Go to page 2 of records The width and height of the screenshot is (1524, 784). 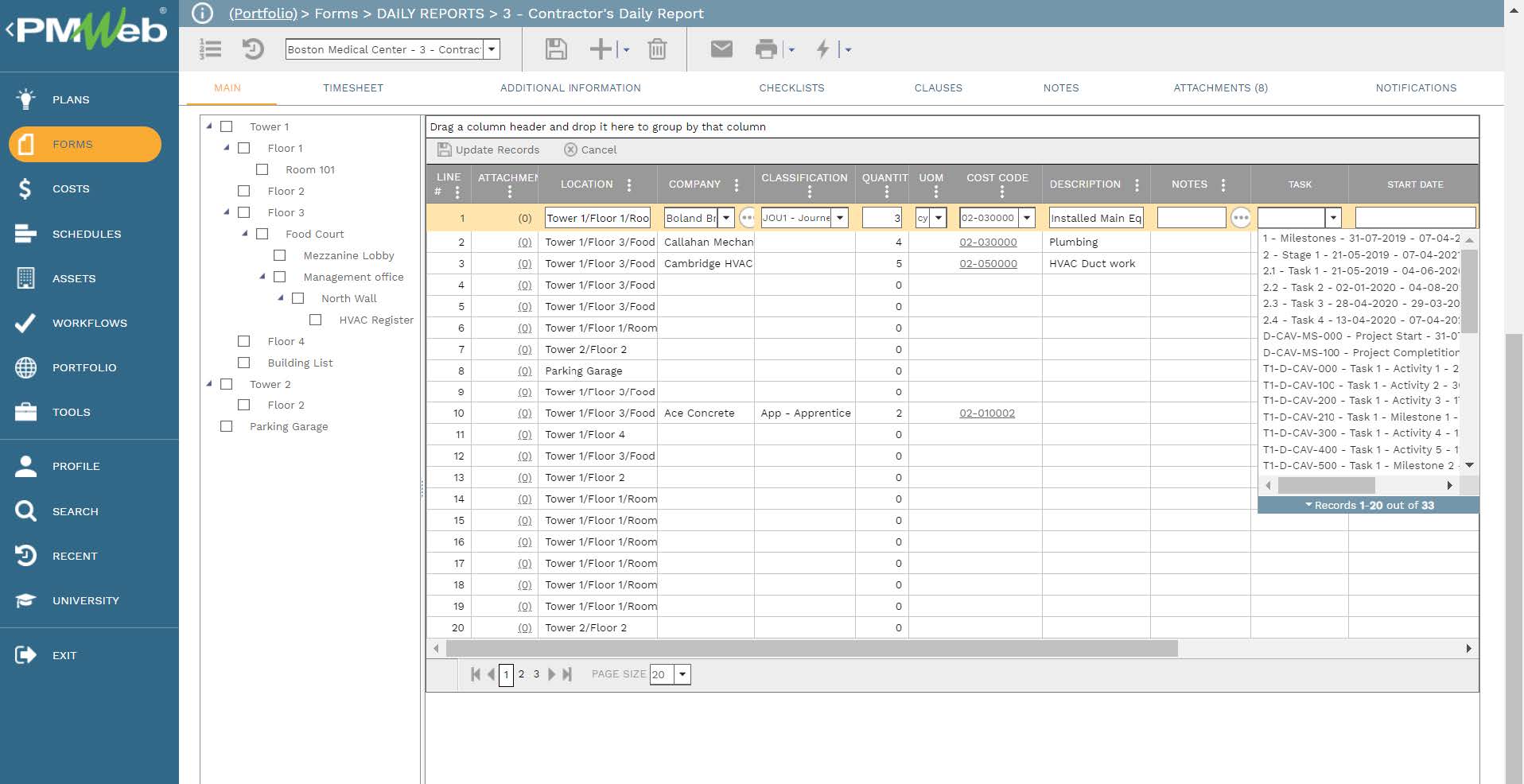pos(521,674)
